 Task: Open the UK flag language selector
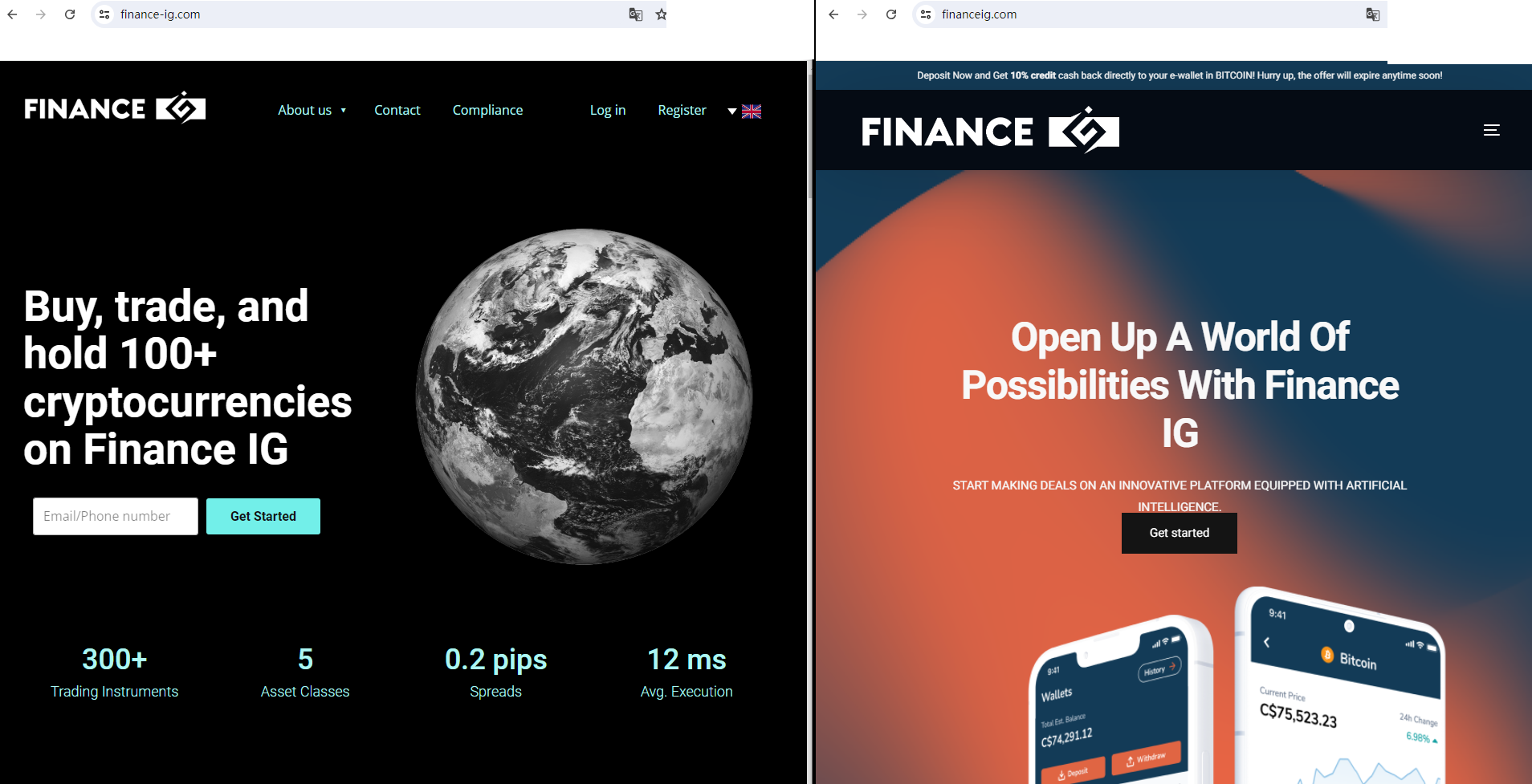(x=745, y=112)
